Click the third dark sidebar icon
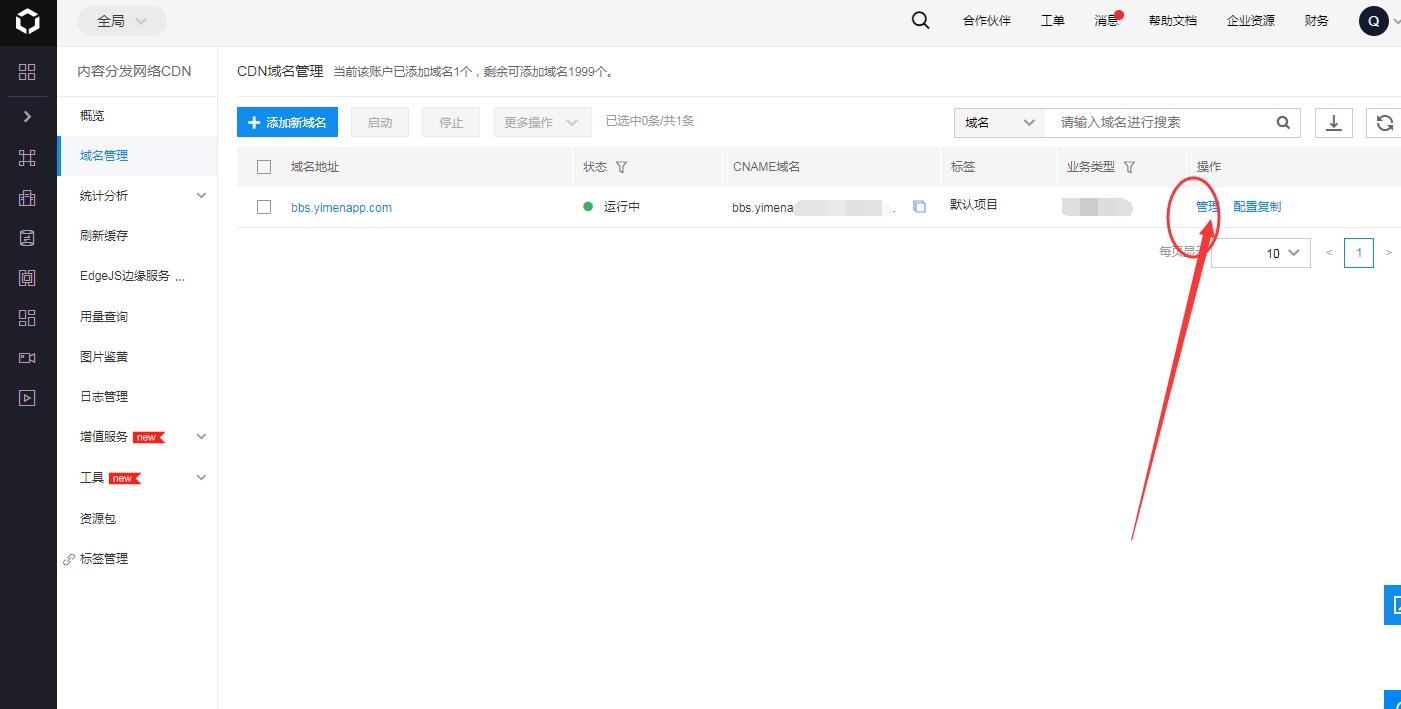1401x709 pixels. coord(27,158)
